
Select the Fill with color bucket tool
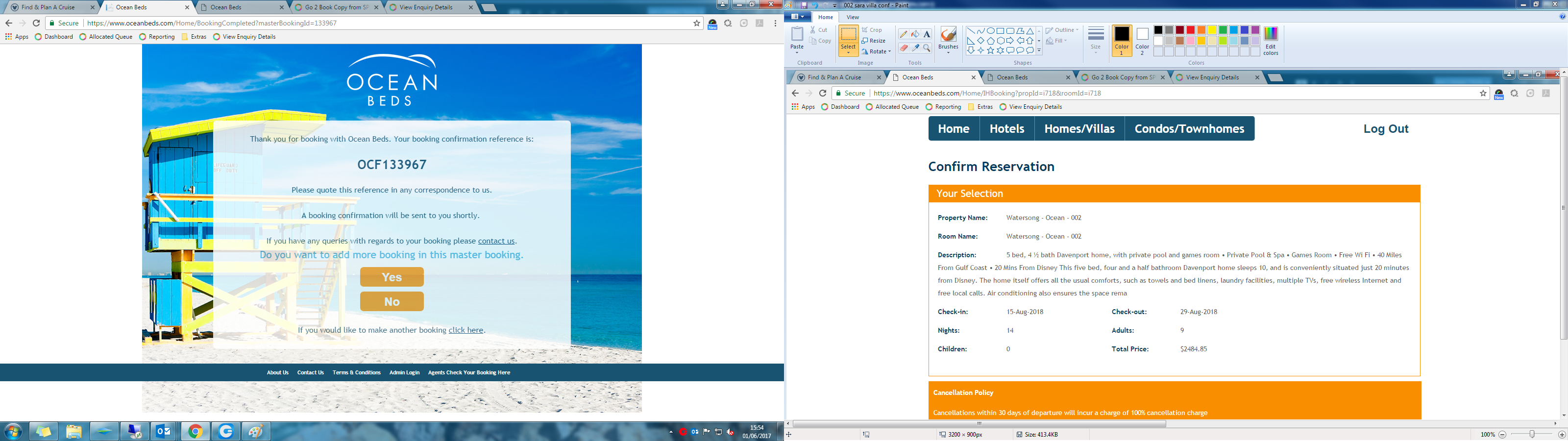pyautogui.click(x=915, y=34)
